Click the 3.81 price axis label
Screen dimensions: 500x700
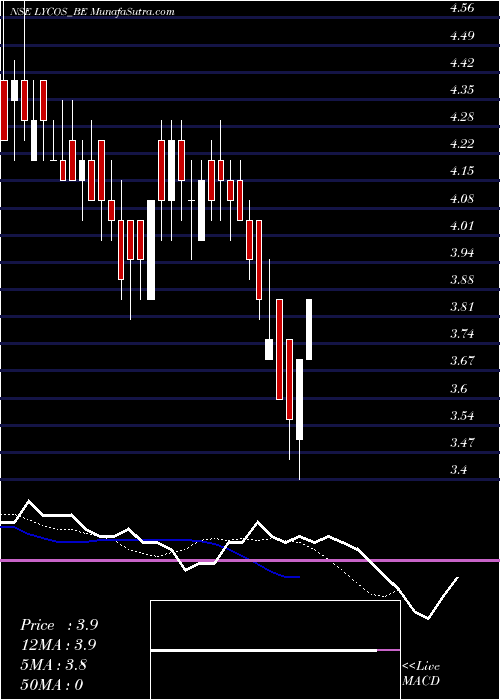click(x=463, y=307)
